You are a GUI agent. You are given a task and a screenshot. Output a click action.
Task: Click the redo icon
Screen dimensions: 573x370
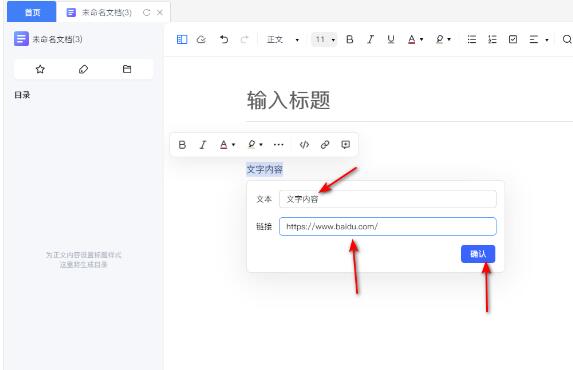coord(244,39)
